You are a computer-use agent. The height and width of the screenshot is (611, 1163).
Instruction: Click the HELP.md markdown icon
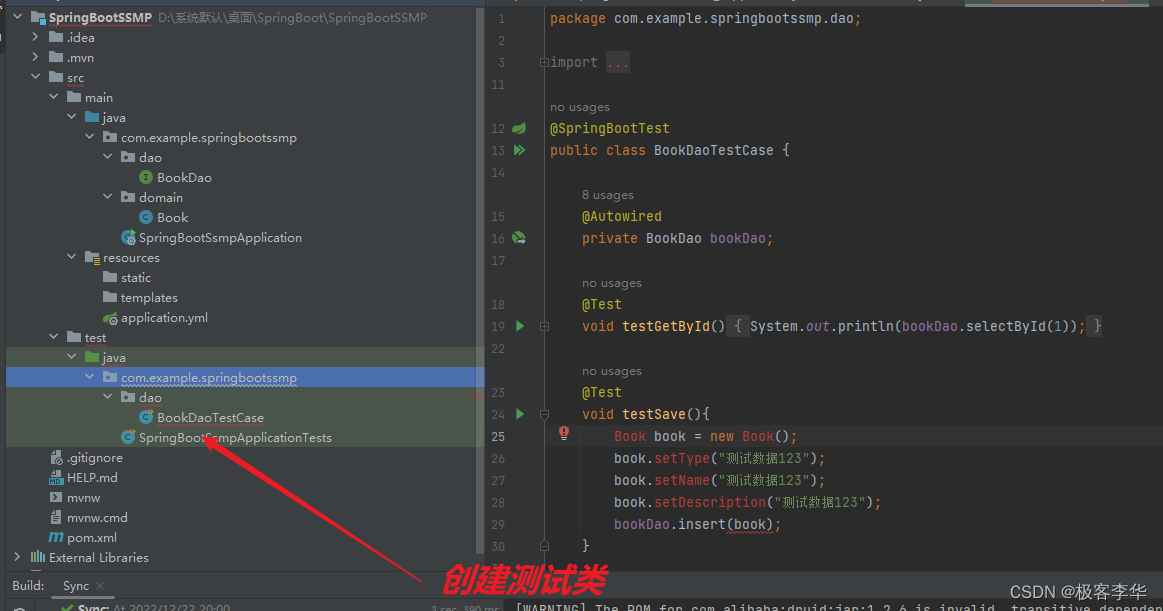(56, 478)
